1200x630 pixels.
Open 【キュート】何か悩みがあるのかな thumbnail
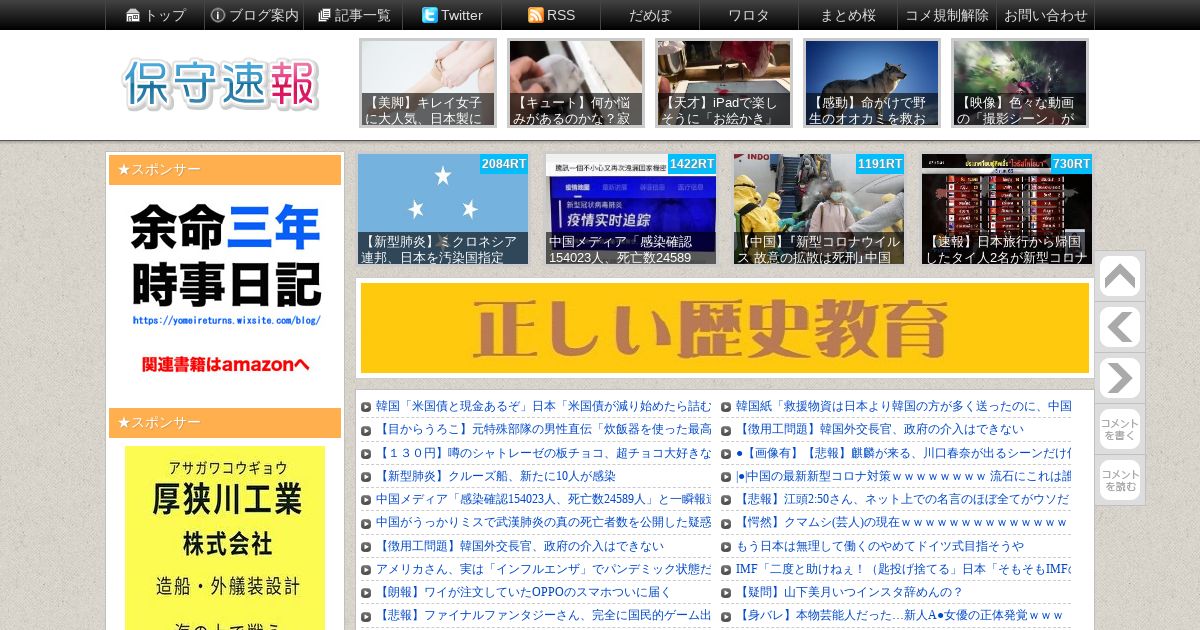tap(576, 83)
